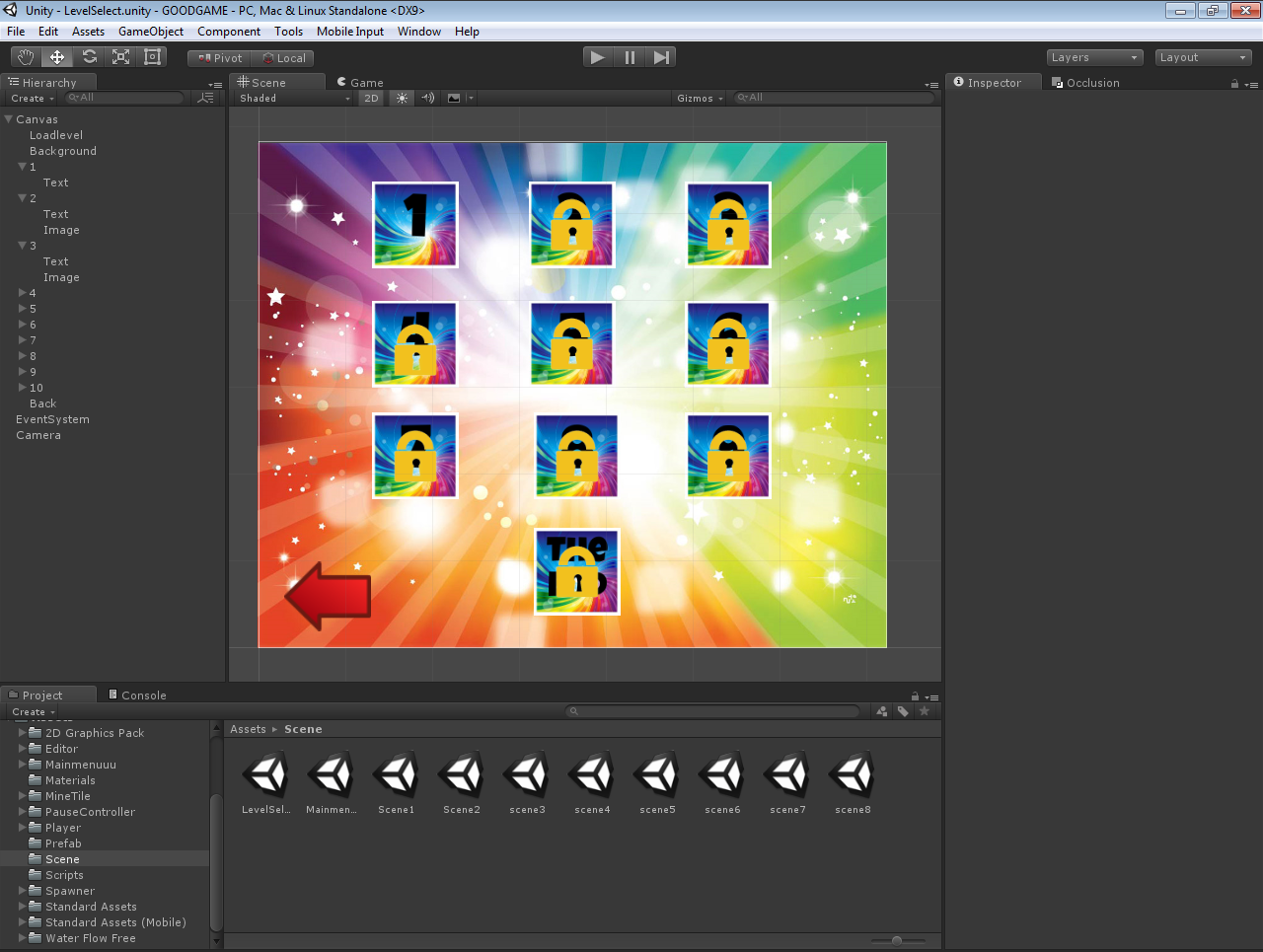Image resolution: width=1263 pixels, height=952 pixels.
Task: Open the Shaded draw mode dropdown
Action: point(294,98)
